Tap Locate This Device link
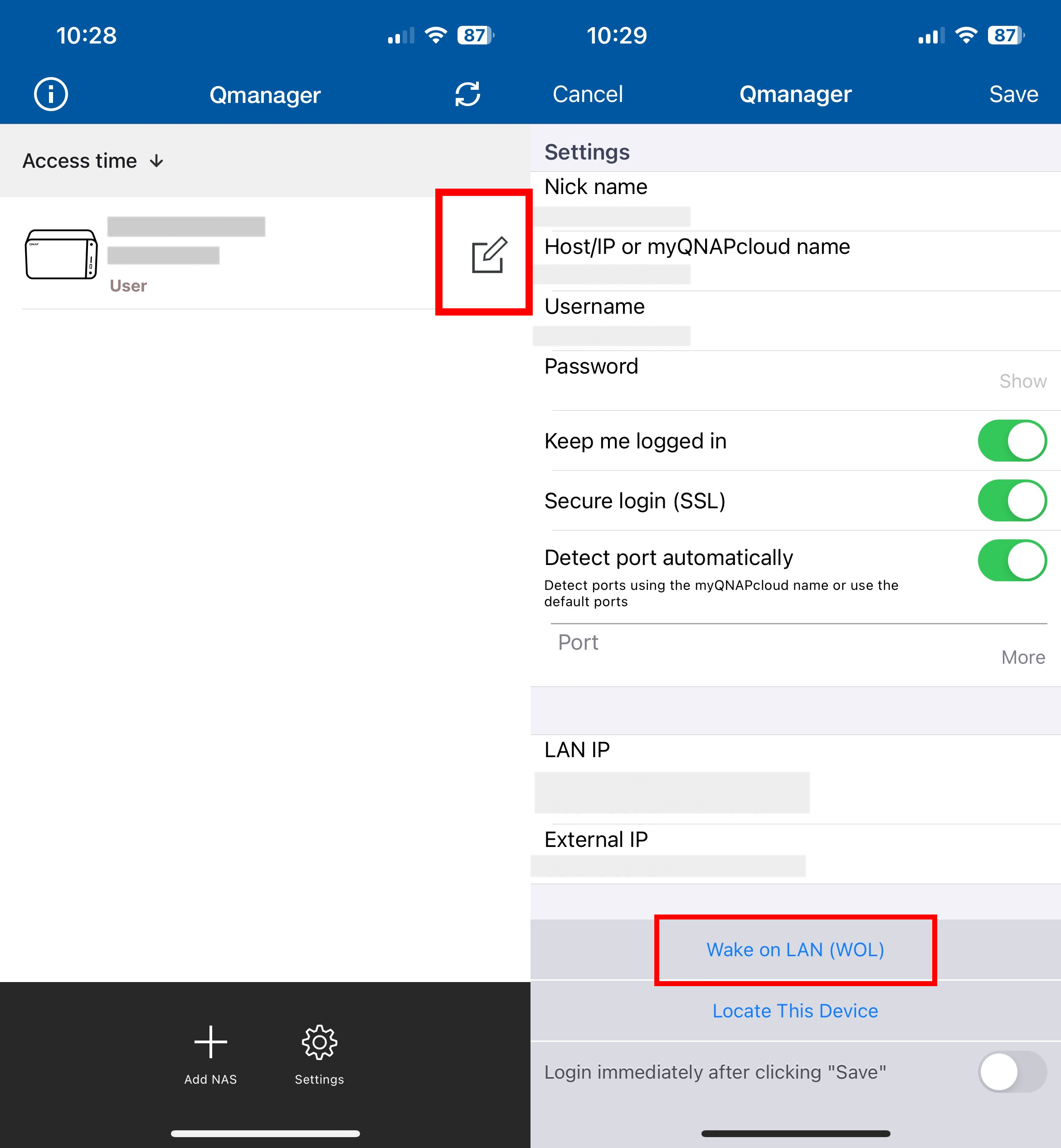Viewport: 1061px width, 1148px height. click(795, 1011)
